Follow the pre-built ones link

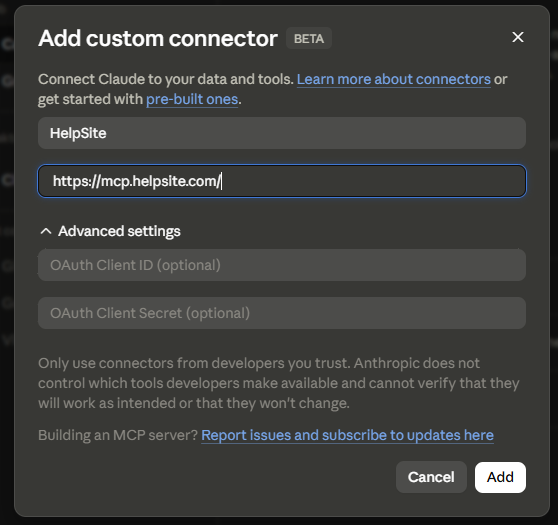pyautogui.click(x=192, y=99)
